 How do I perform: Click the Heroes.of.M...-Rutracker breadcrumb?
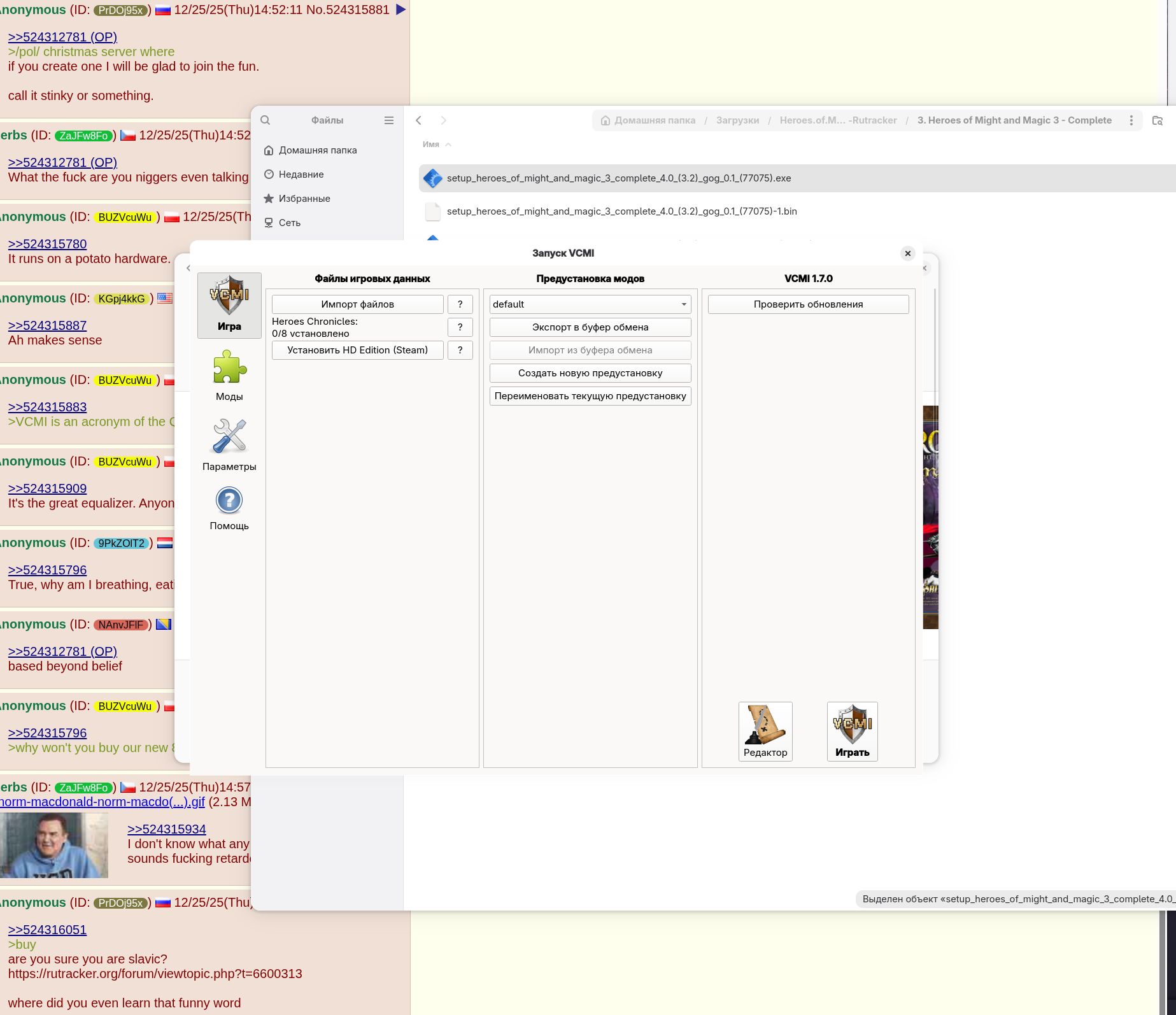coord(838,120)
